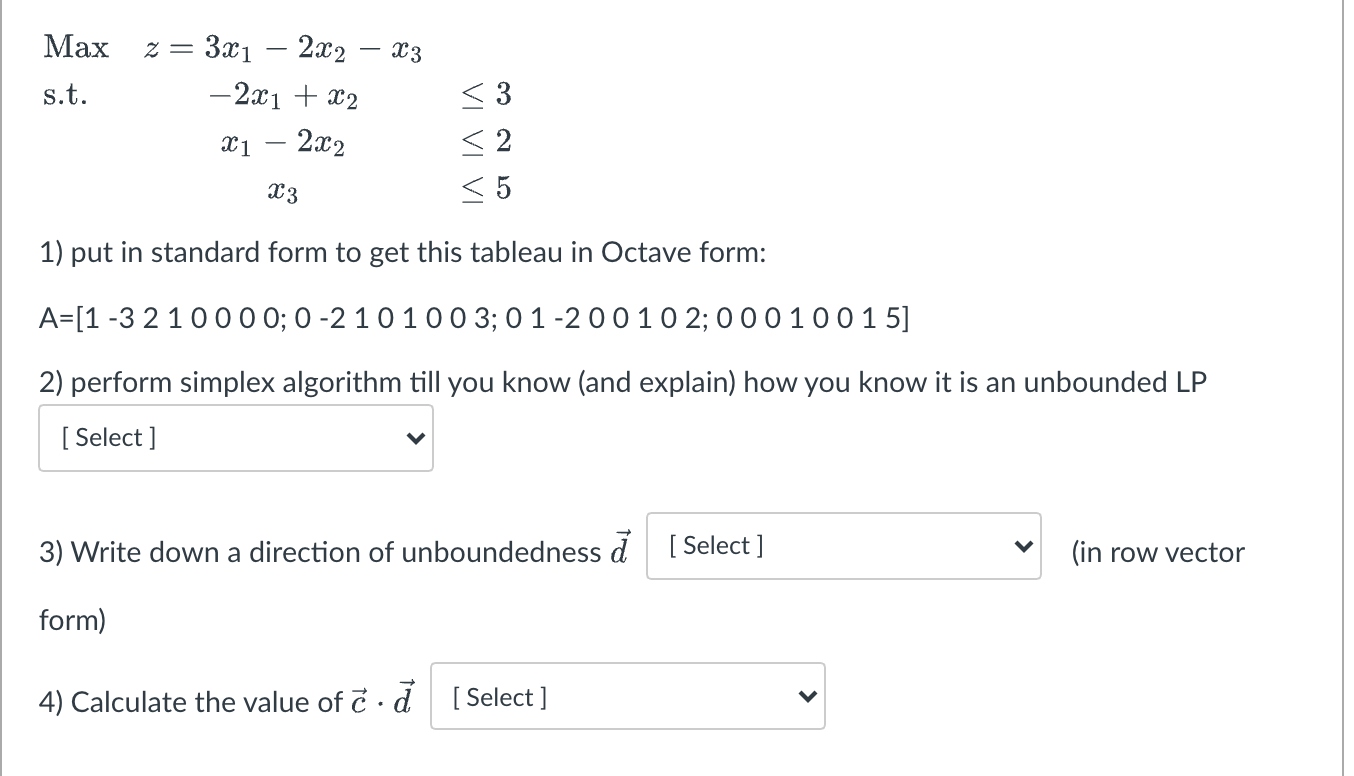This screenshot has width=1354, height=776.
Task: Click the Max z objective function line
Action: point(230,47)
